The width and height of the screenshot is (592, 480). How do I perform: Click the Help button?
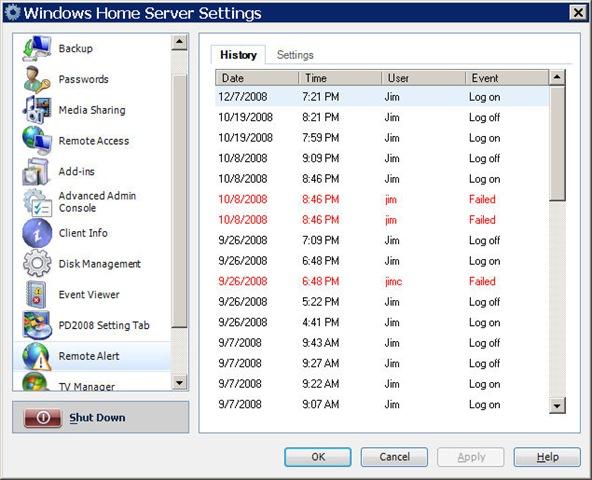(x=547, y=457)
